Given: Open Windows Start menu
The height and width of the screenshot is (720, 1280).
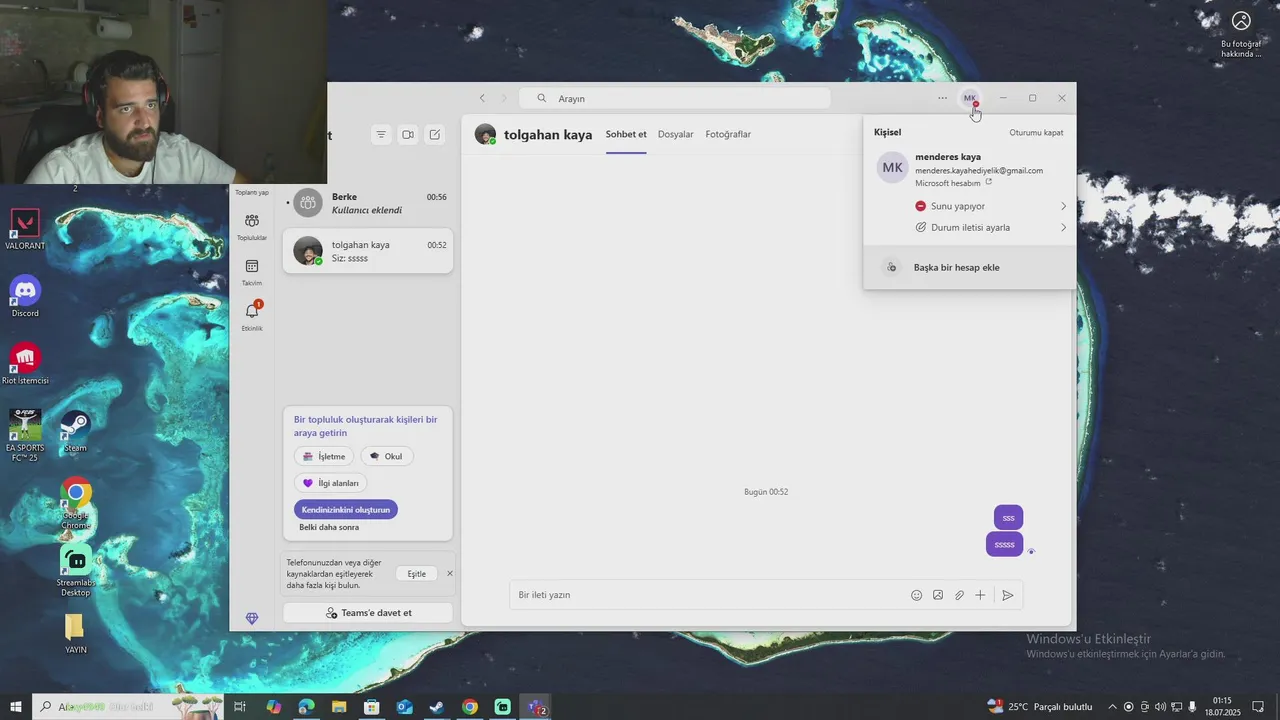Looking at the screenshot, I should (x=16, y=707).
